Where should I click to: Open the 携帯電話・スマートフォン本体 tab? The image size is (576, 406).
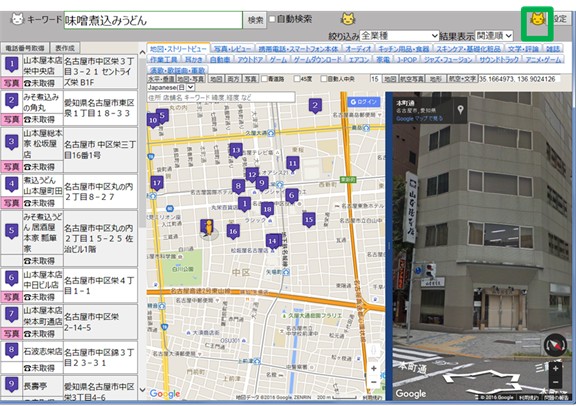click(298, 49)
